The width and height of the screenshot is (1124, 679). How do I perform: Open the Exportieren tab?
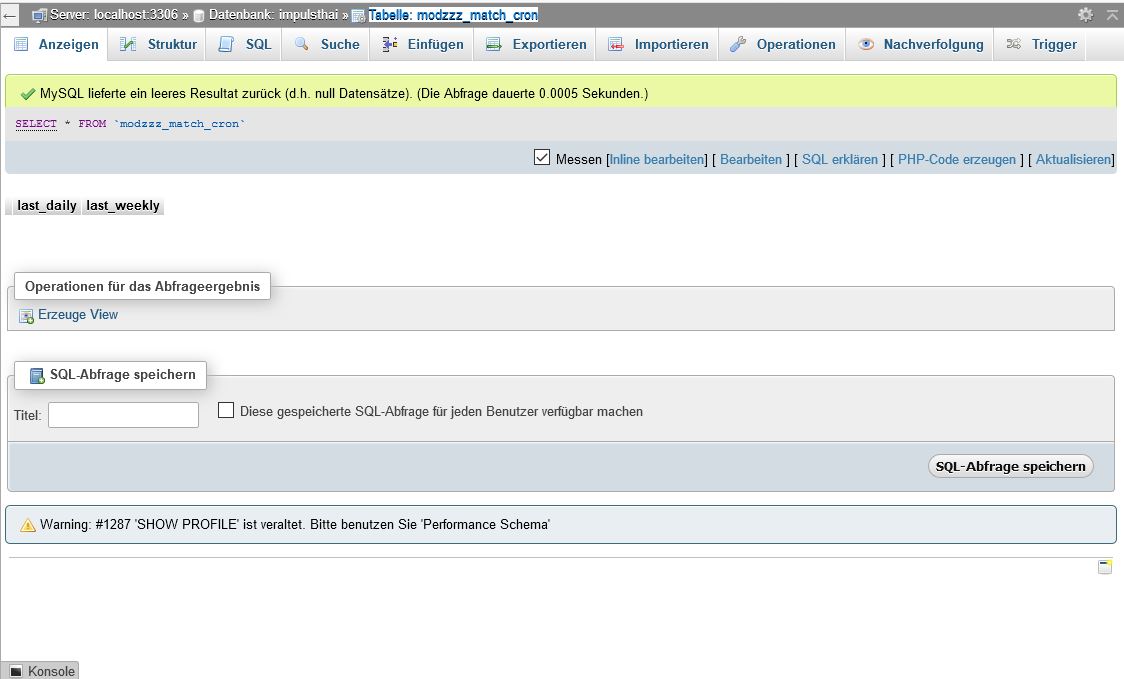coord(537,44)
